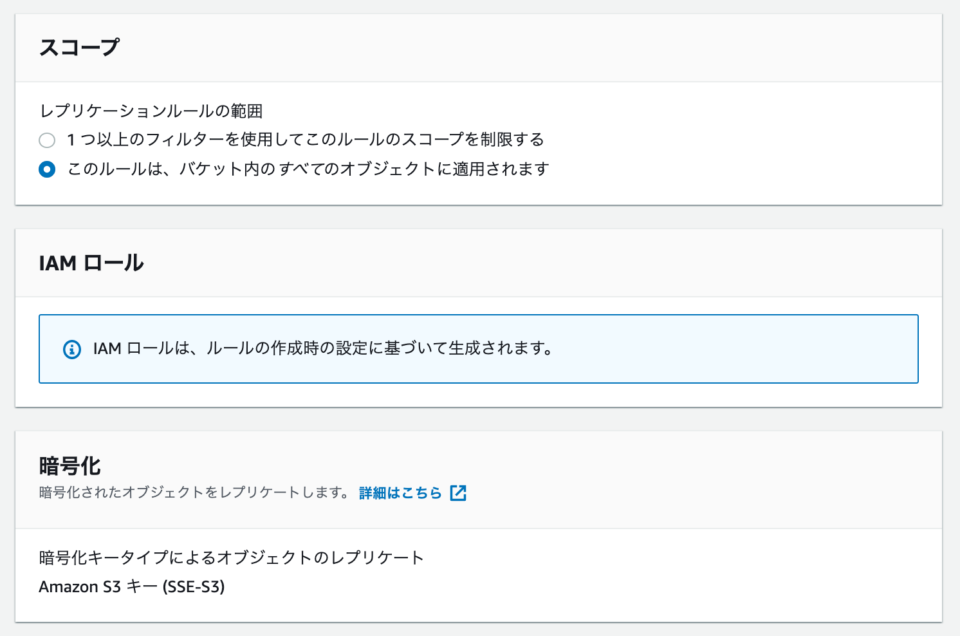Image resolution: width=960 pixels, height=636 pixels.
Task: Click the スコープ section heading
Action: click(x=80, y=47)
